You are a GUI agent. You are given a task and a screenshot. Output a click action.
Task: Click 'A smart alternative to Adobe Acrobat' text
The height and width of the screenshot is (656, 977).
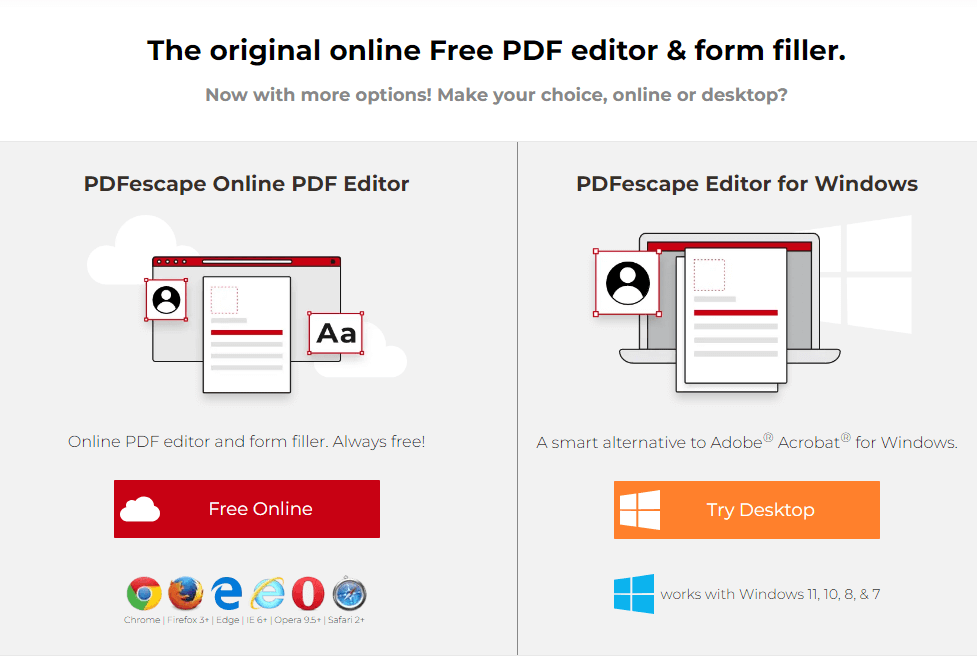click(746, 442)
